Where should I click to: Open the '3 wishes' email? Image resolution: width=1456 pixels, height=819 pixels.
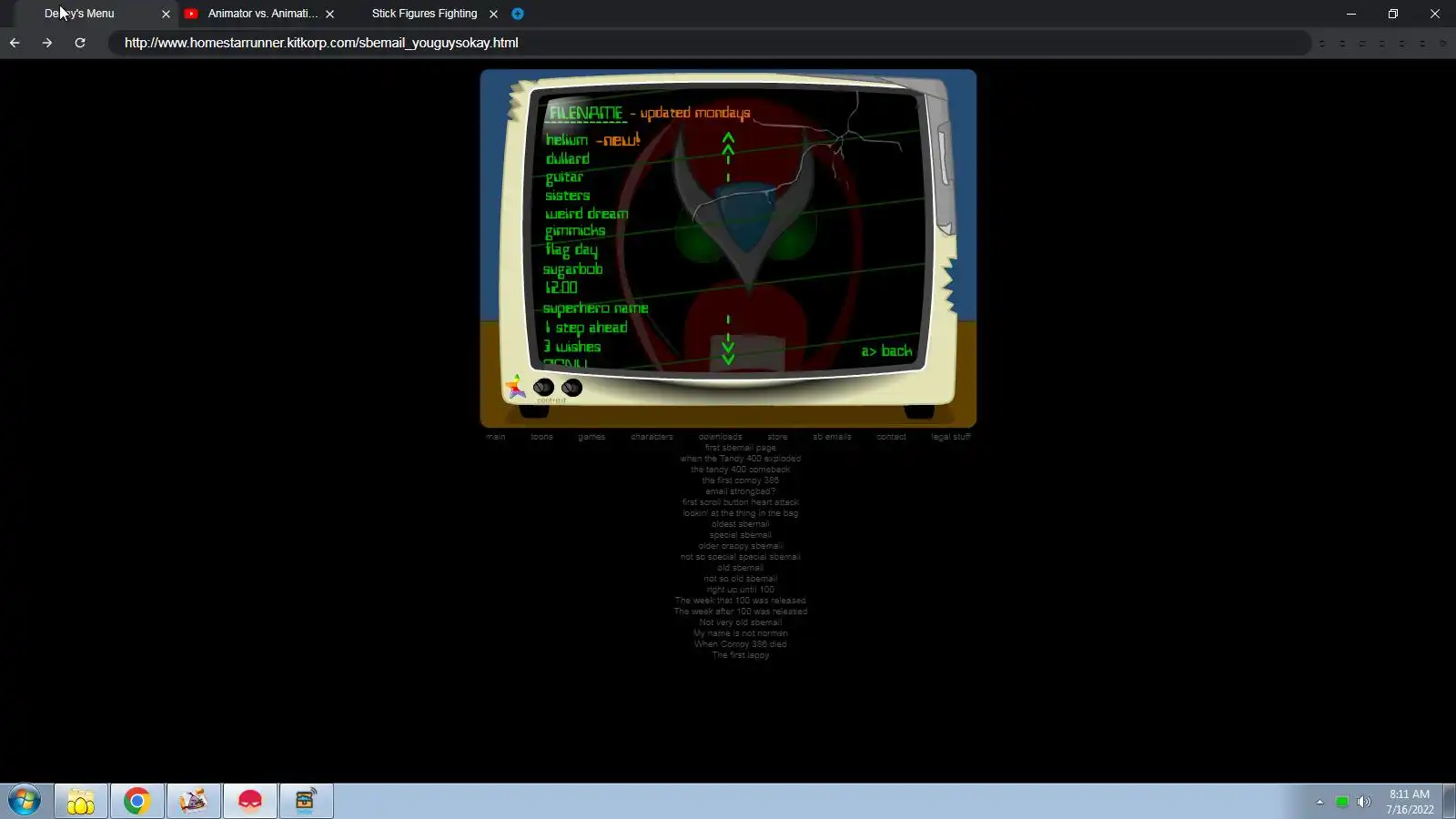(x=572, y=347)
